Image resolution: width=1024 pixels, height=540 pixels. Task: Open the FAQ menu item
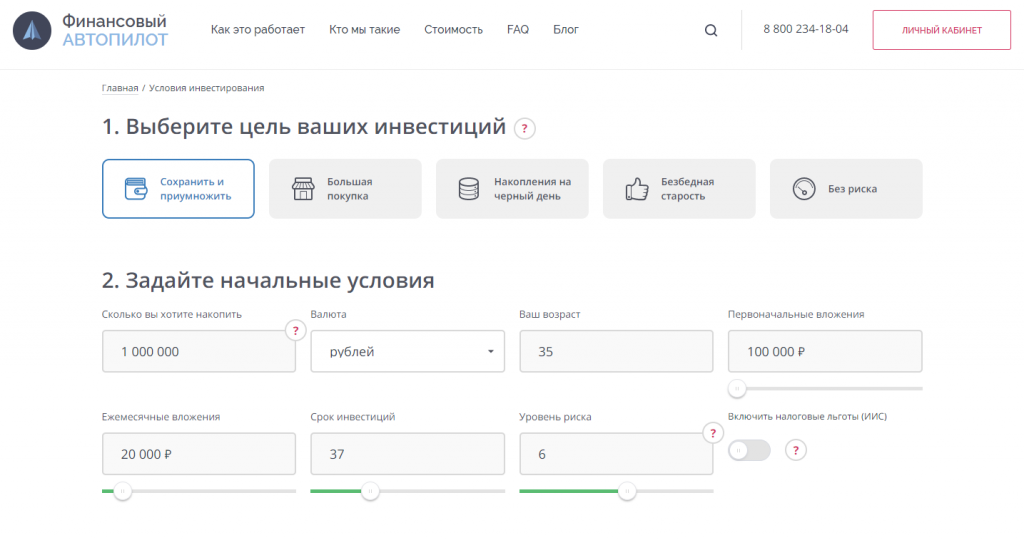click(x=518, y=29)
